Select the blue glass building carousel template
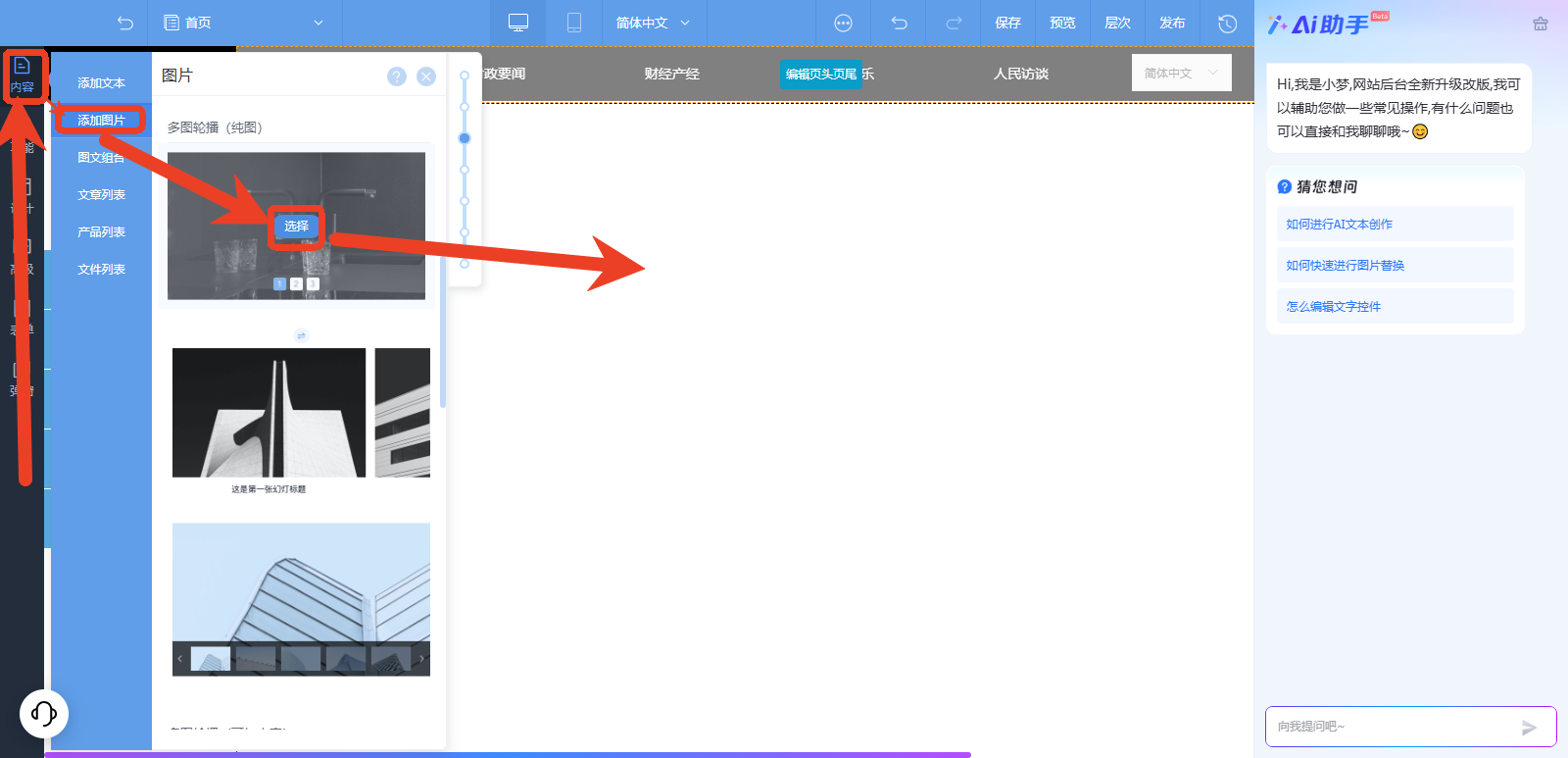 click(301, 599)
